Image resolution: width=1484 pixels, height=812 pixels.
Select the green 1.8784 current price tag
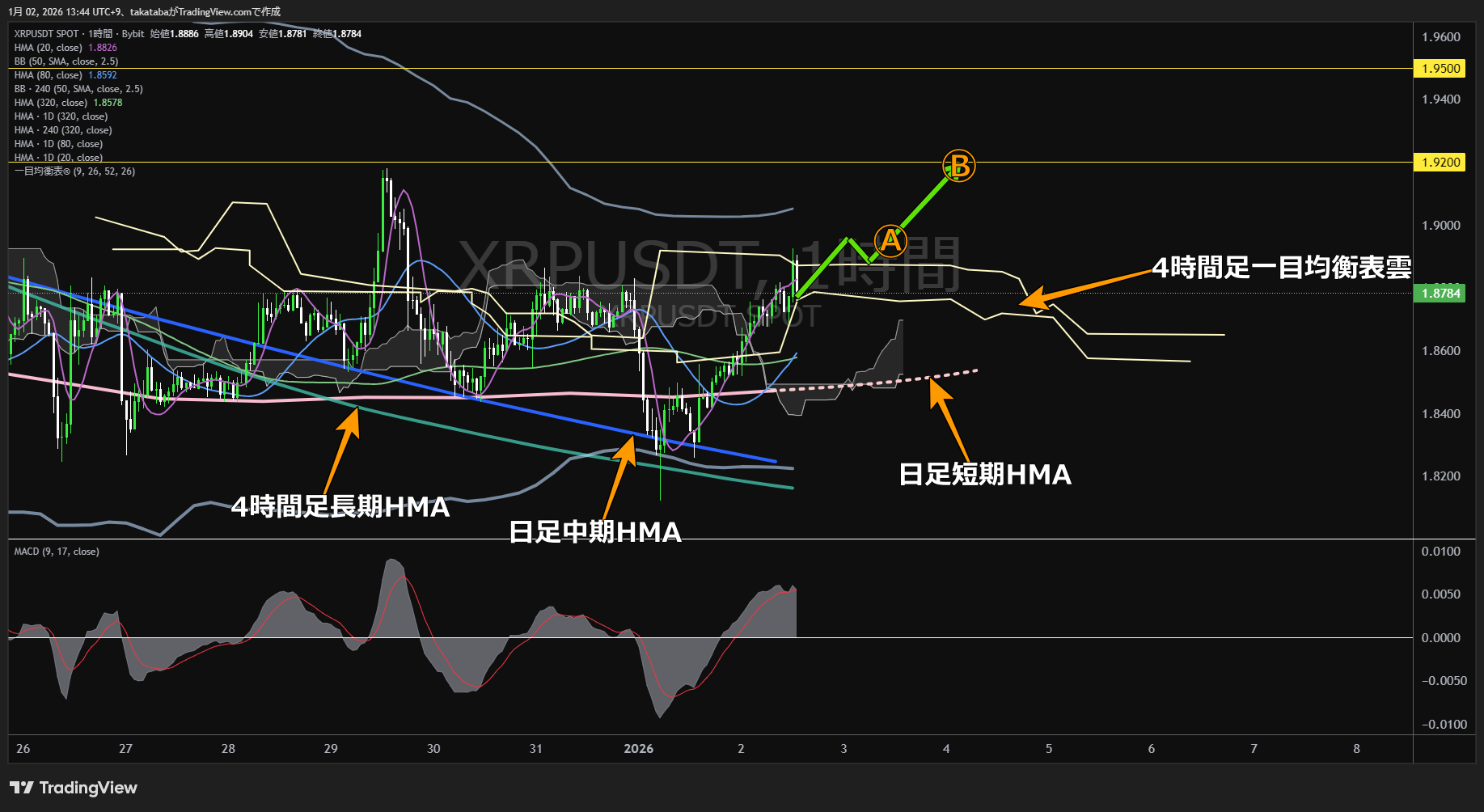[x=1440, y=294]
